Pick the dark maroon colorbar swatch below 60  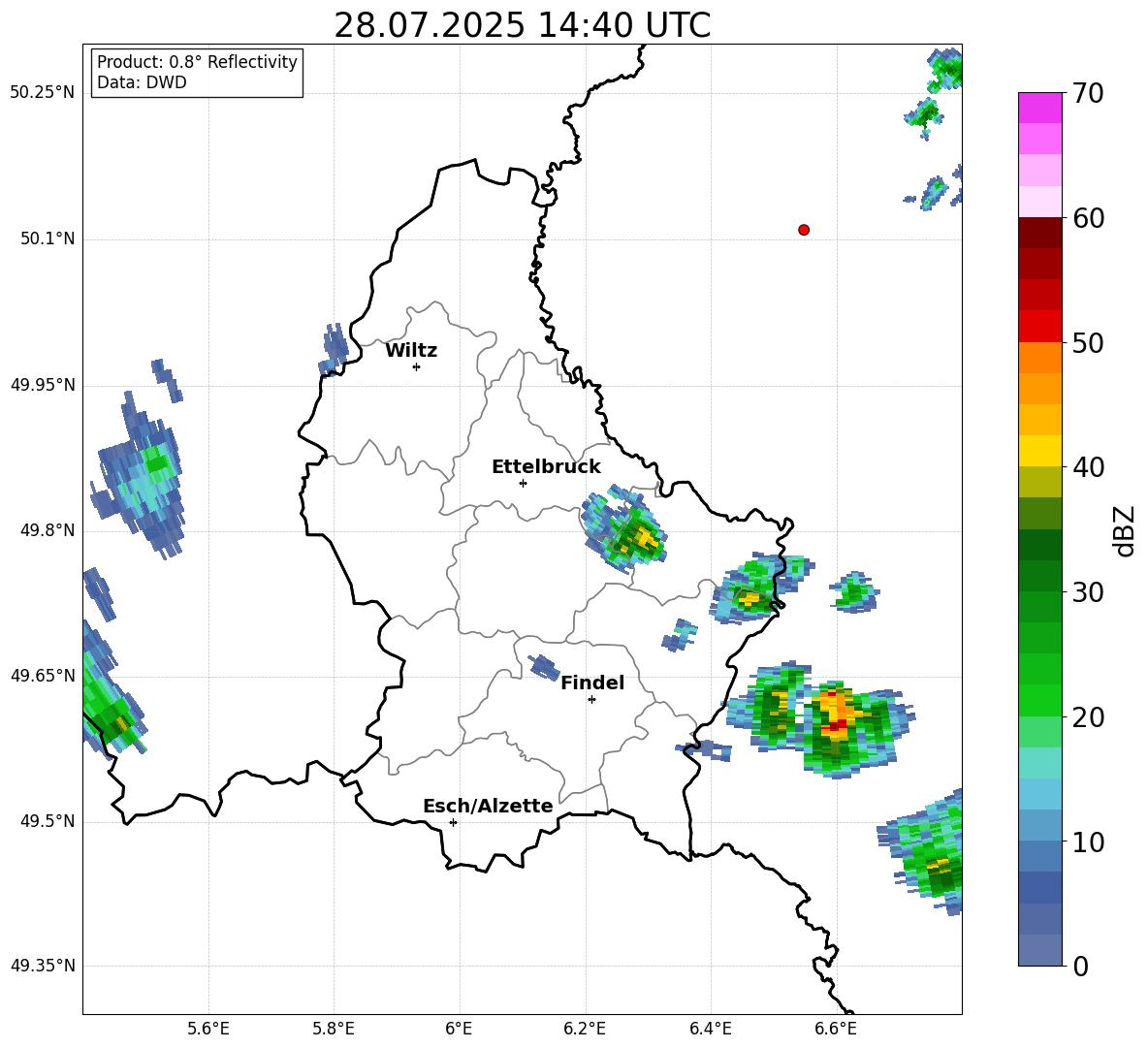[x=1039, y=233]
